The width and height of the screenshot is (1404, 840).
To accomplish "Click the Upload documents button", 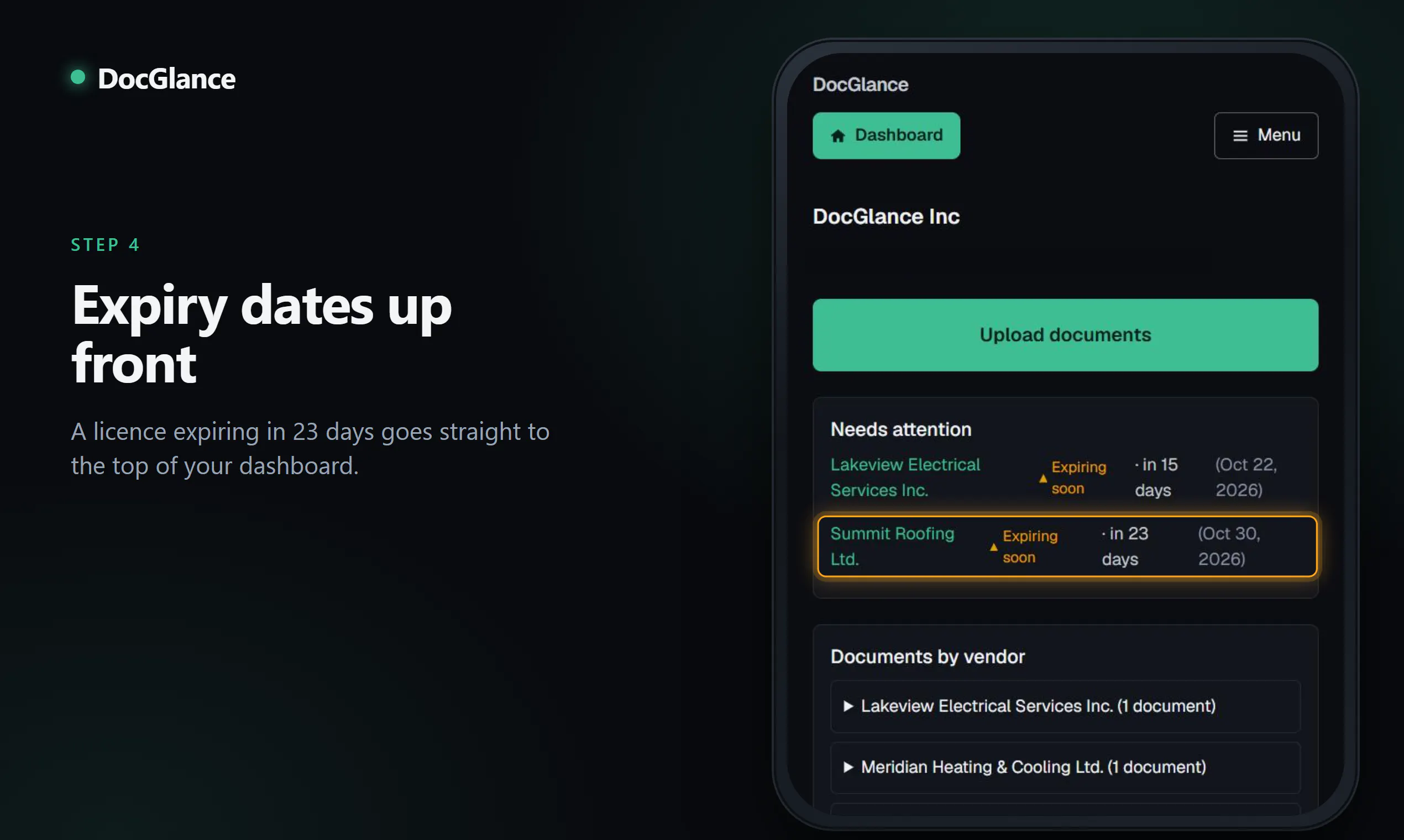I will [x=1065, y=335].
